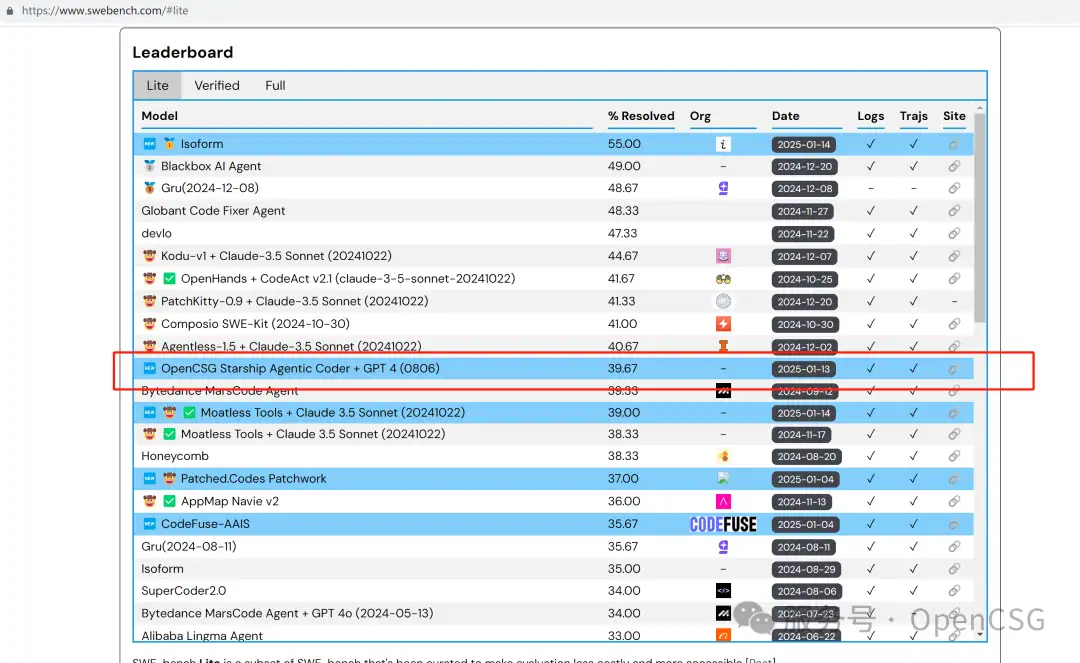Select the Honeycomb model name

coord(175,456)
